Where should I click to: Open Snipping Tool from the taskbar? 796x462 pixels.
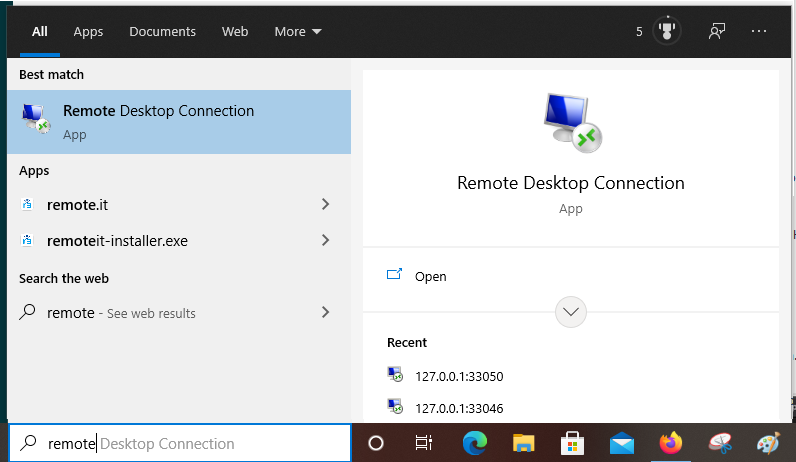pyautogui.click(x=720, y=443)
